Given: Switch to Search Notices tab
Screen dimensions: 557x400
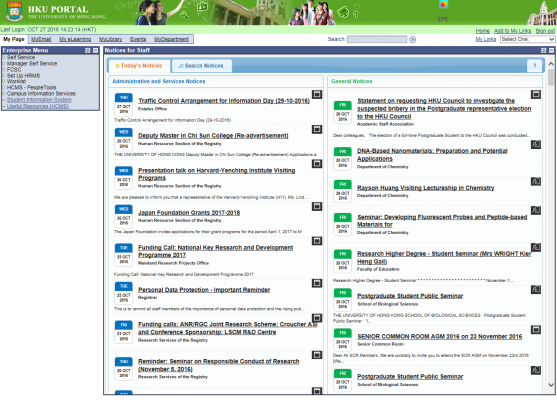Looking at the screenshot, I should pos(201,66).
